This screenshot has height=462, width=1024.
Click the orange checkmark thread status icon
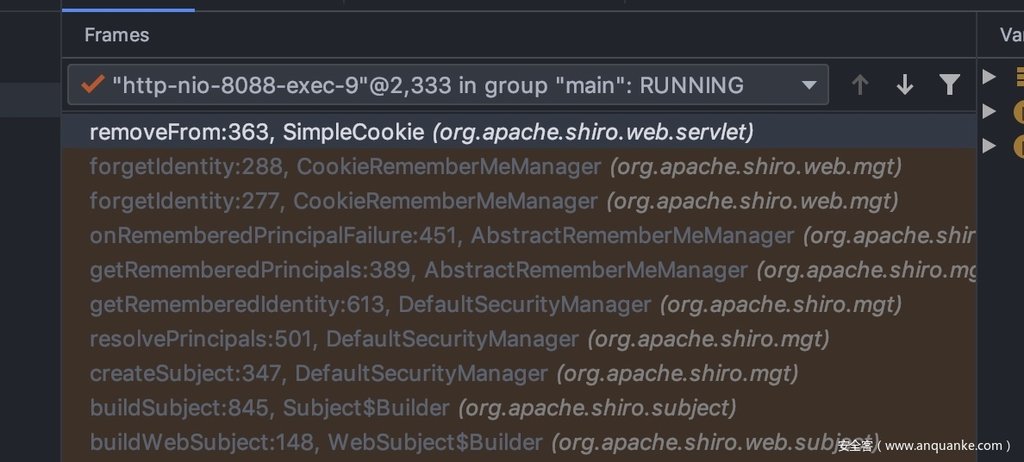[92, 84]
